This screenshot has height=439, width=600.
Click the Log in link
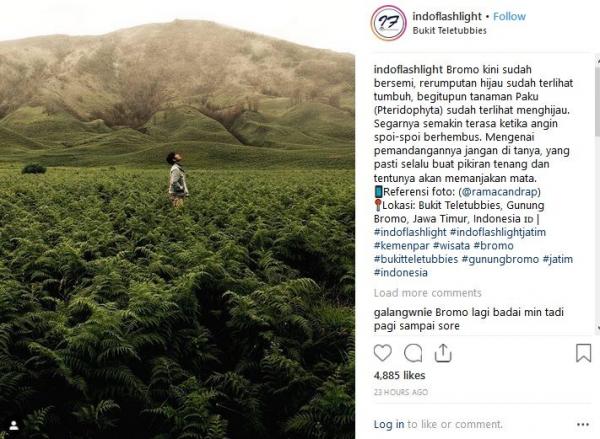coord(389,424)
